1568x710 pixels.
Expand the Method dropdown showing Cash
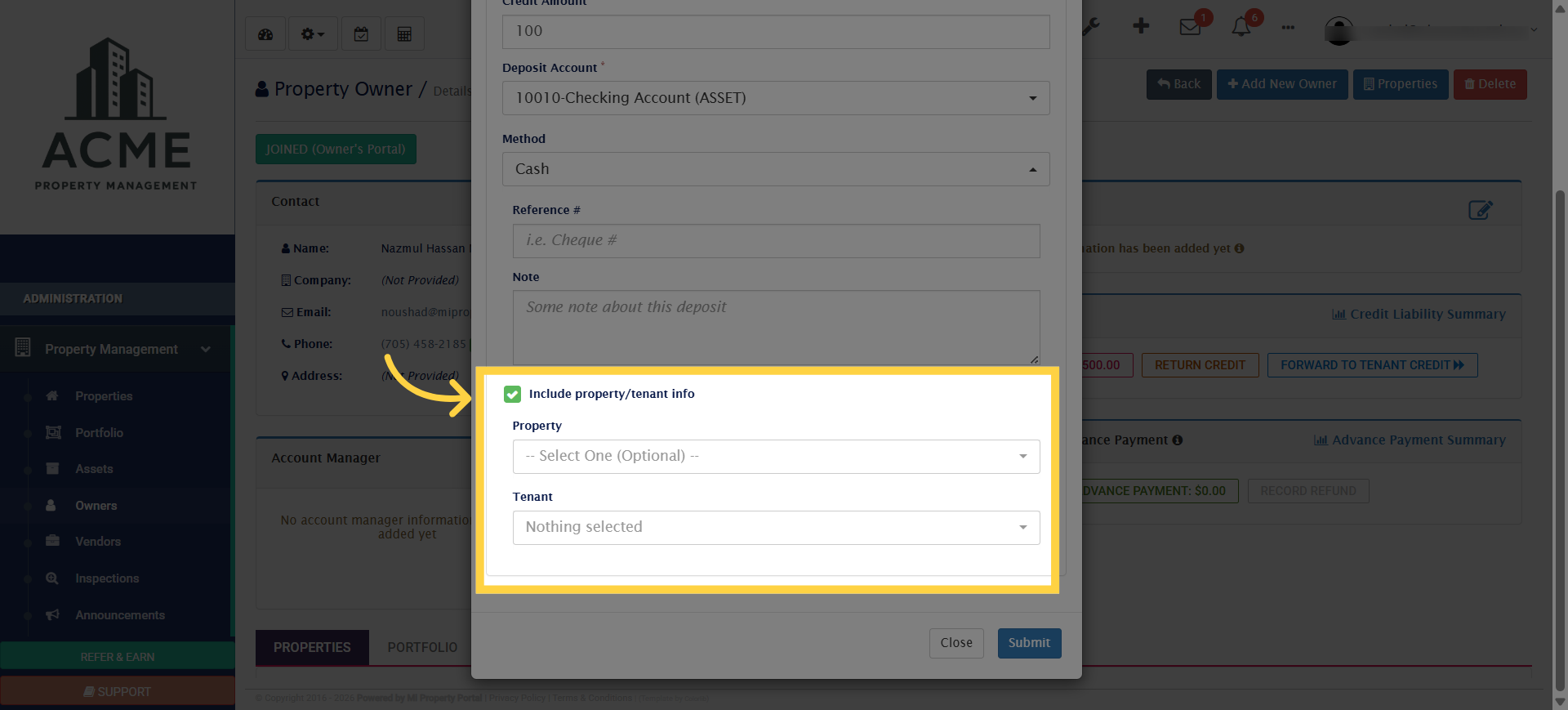(x=776, y=169)
